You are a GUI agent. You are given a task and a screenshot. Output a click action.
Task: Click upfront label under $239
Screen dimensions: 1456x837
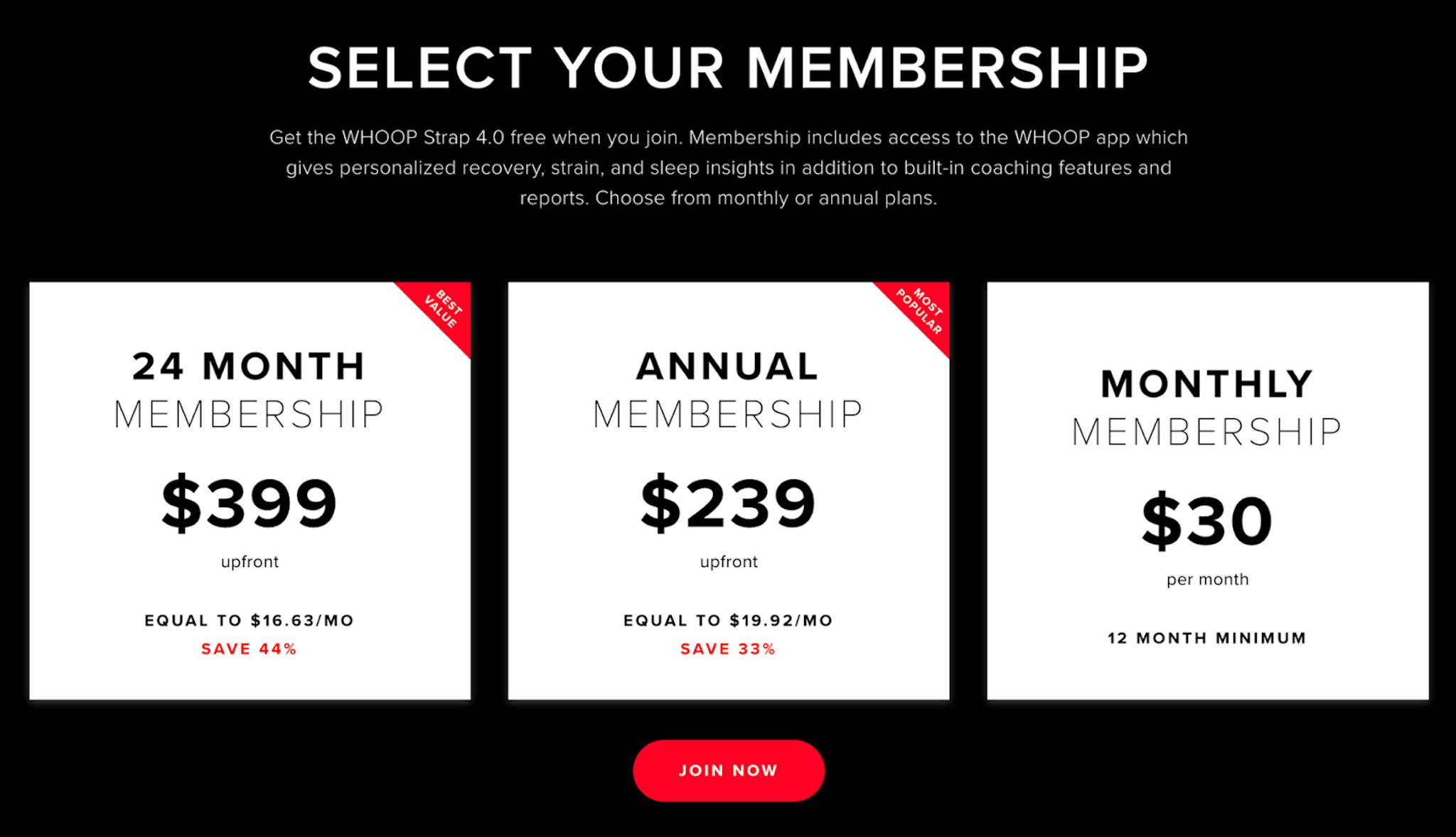(728, 561)
